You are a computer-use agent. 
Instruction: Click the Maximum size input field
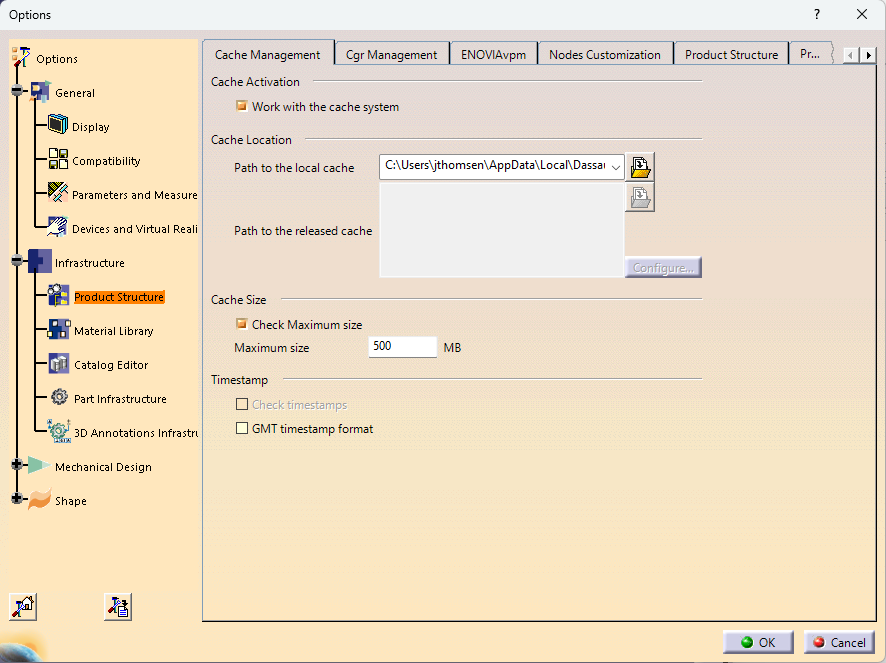402,346
